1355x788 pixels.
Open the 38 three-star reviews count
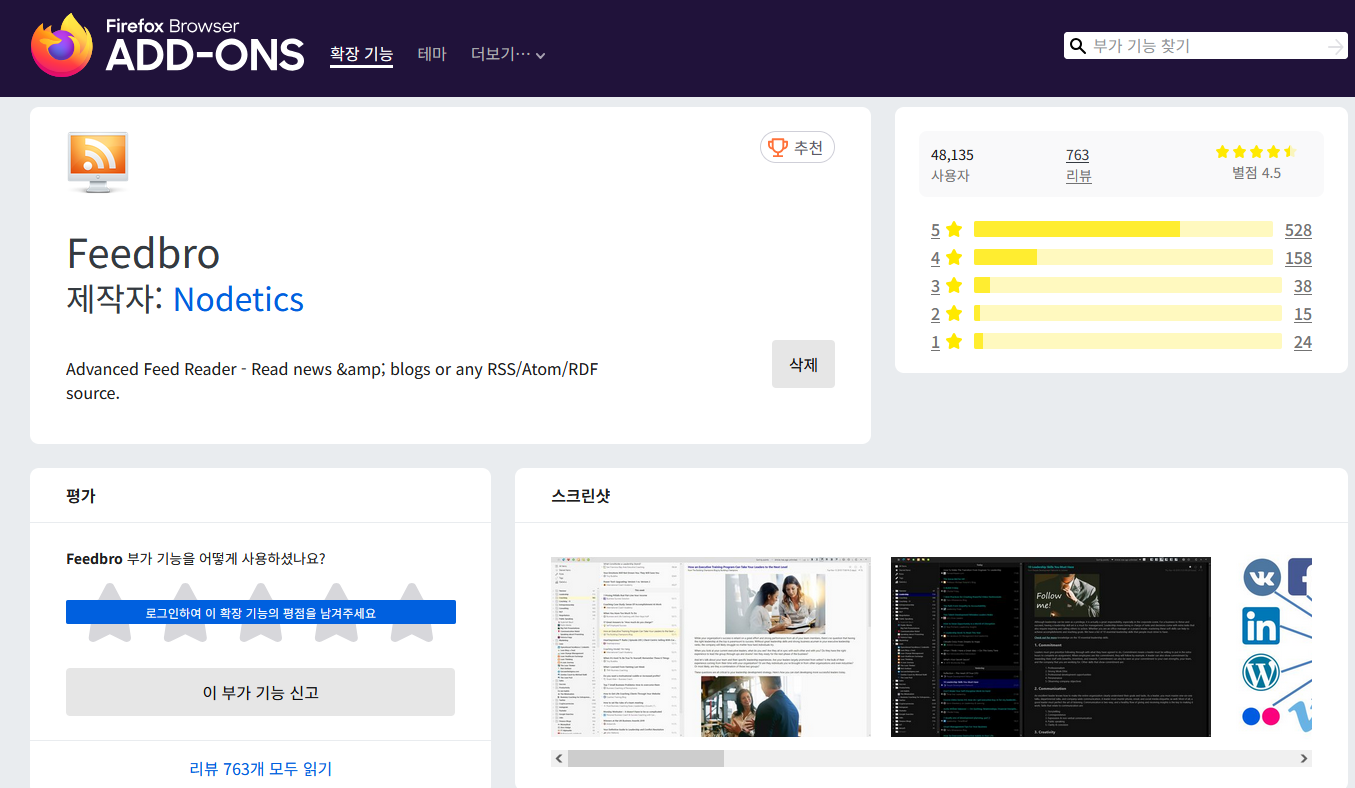1302,286
